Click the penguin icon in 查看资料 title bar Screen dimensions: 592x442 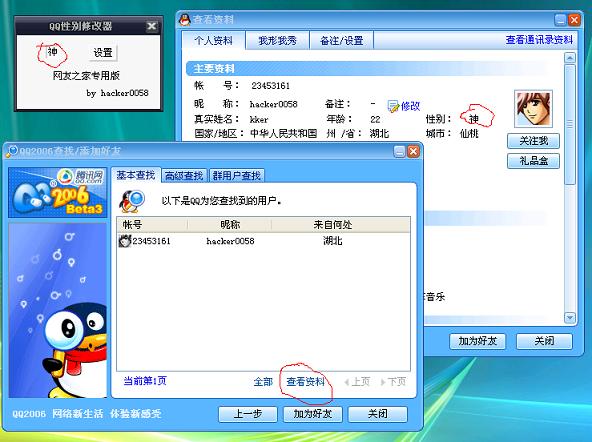(x=185, y=20)
